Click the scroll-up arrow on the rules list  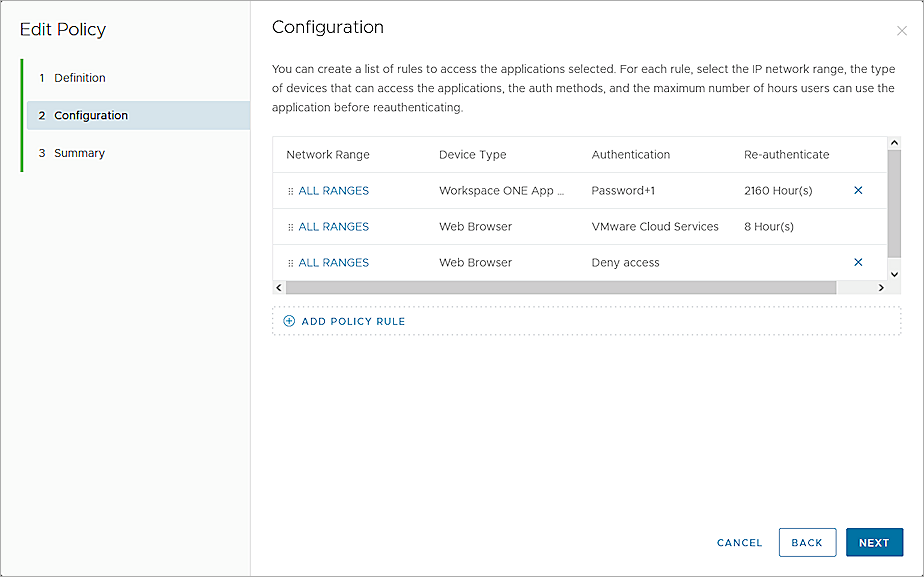(x=895, y=142)
